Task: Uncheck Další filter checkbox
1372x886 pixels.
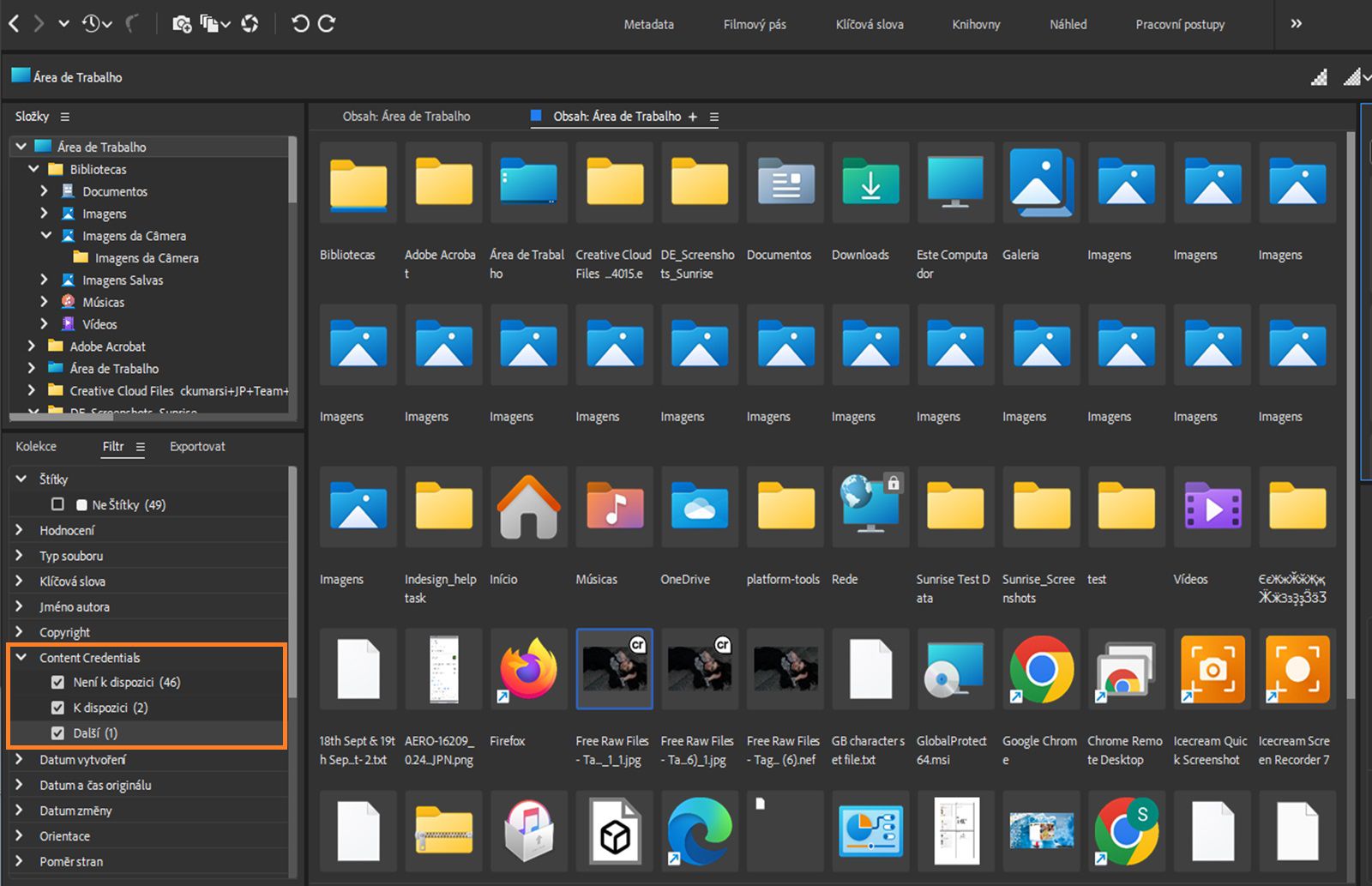Action: click(x=57, y=733)
